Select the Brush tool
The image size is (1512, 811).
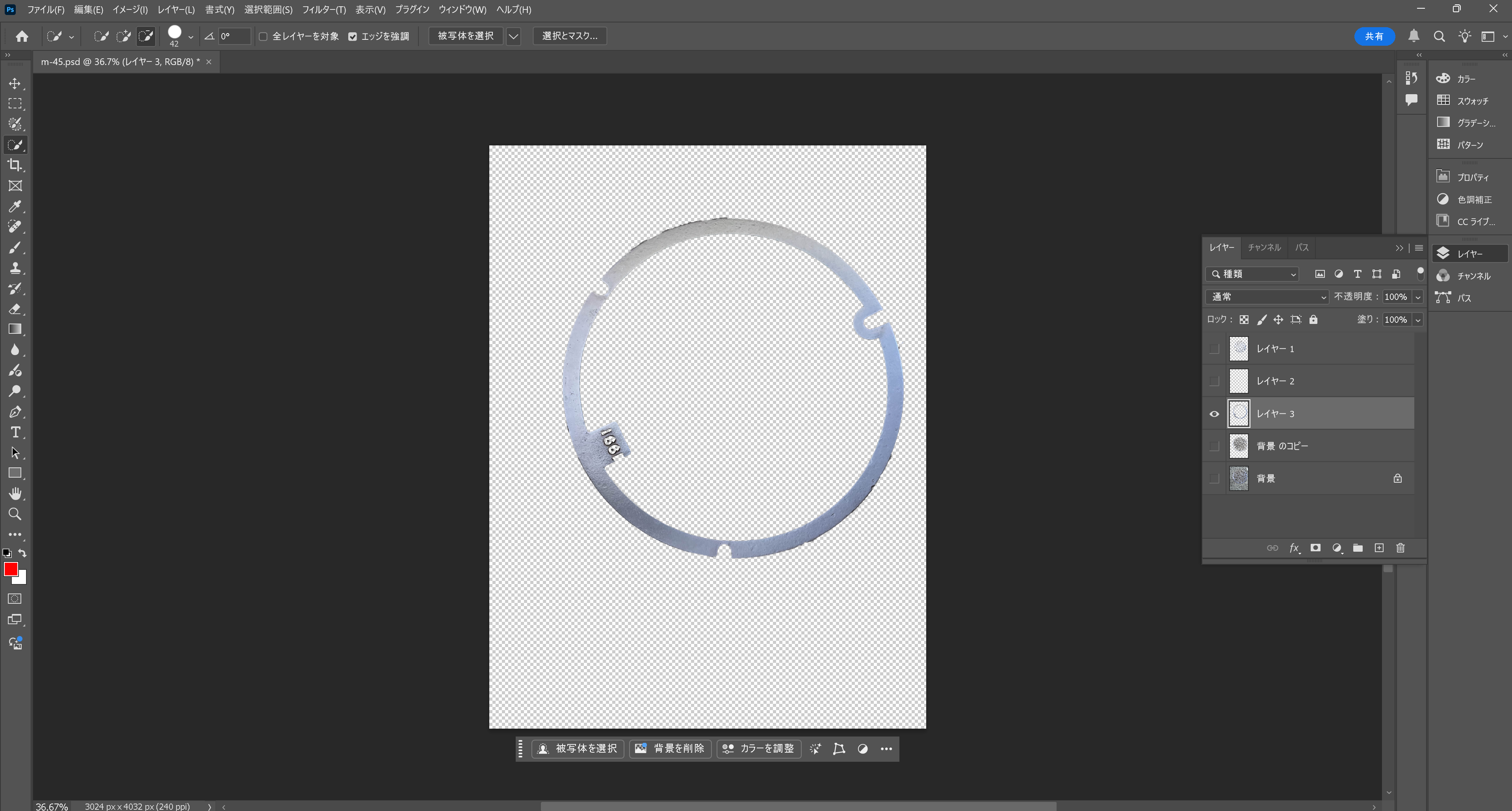point(15,247)
